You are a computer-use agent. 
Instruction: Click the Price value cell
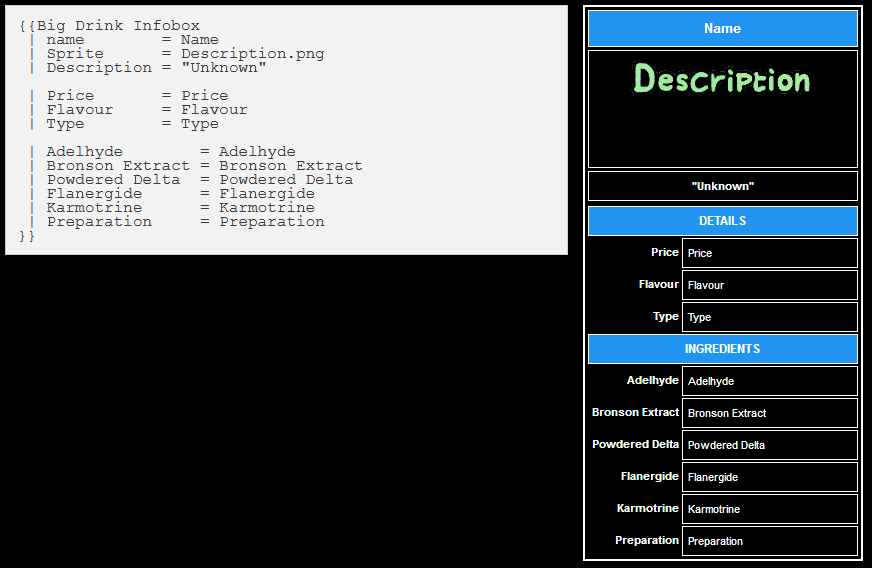click(x=769, y=253)
